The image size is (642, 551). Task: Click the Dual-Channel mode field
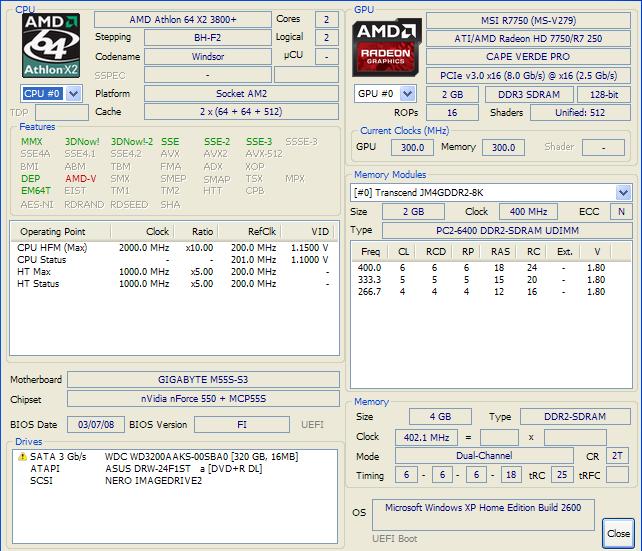(484, 456)
